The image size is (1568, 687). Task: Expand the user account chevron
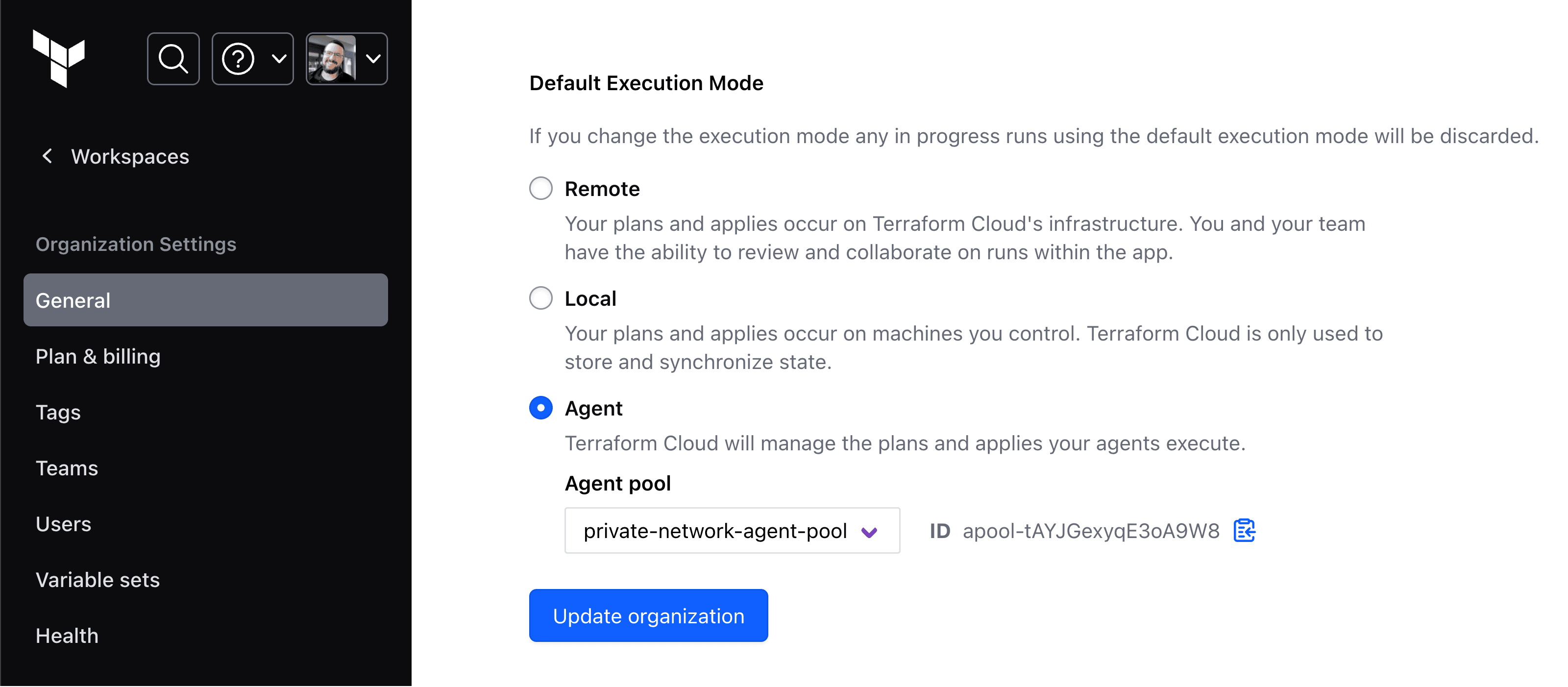373,59
